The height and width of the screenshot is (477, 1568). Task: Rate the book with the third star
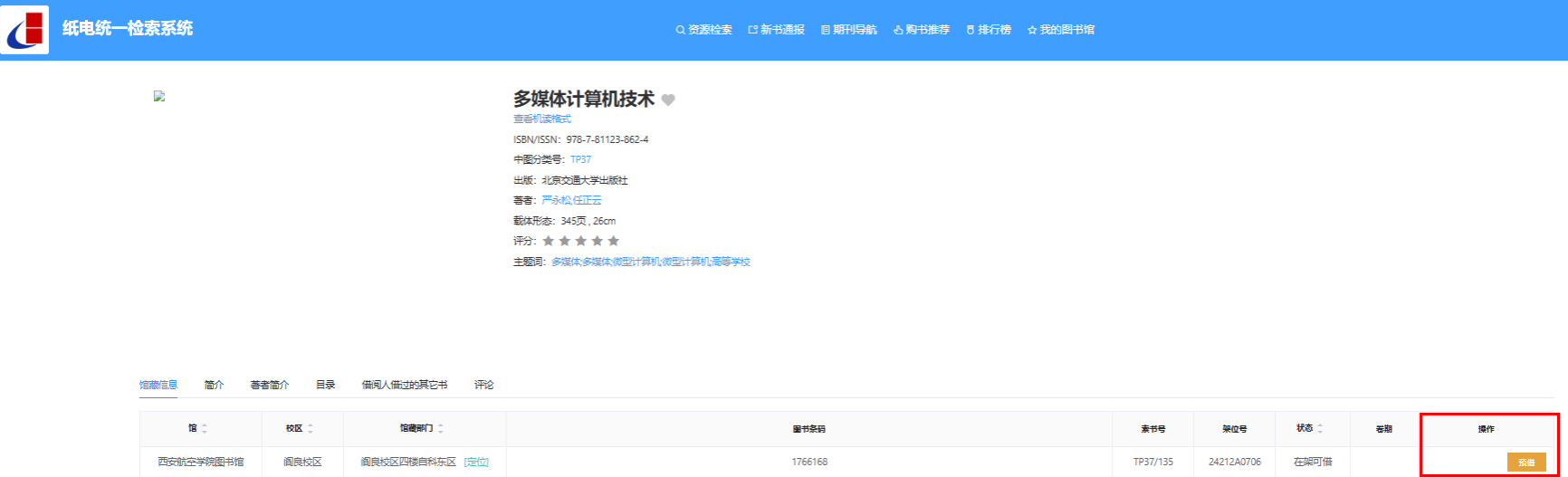point(581,241)
